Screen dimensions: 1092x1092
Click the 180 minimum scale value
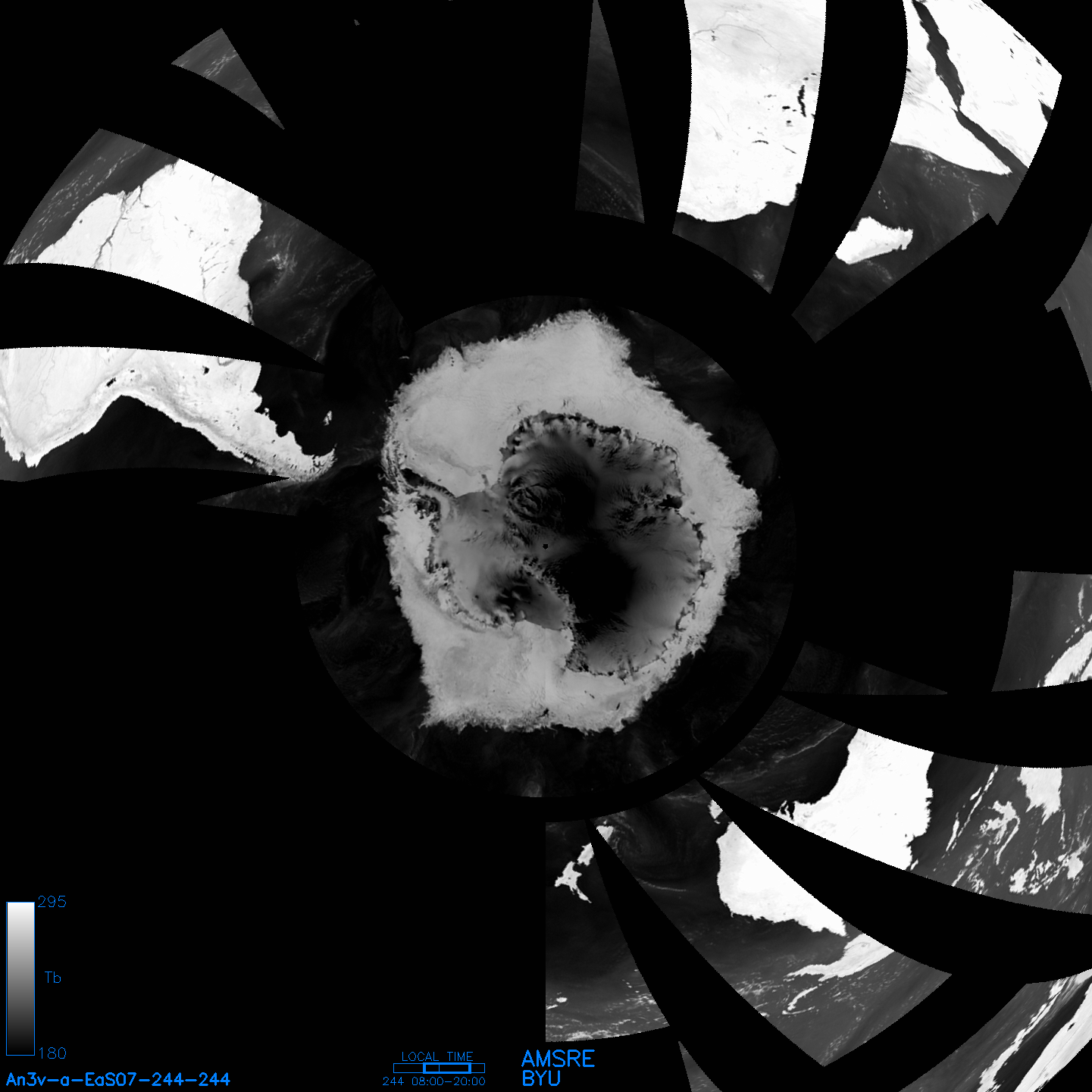coord(52,1053)
